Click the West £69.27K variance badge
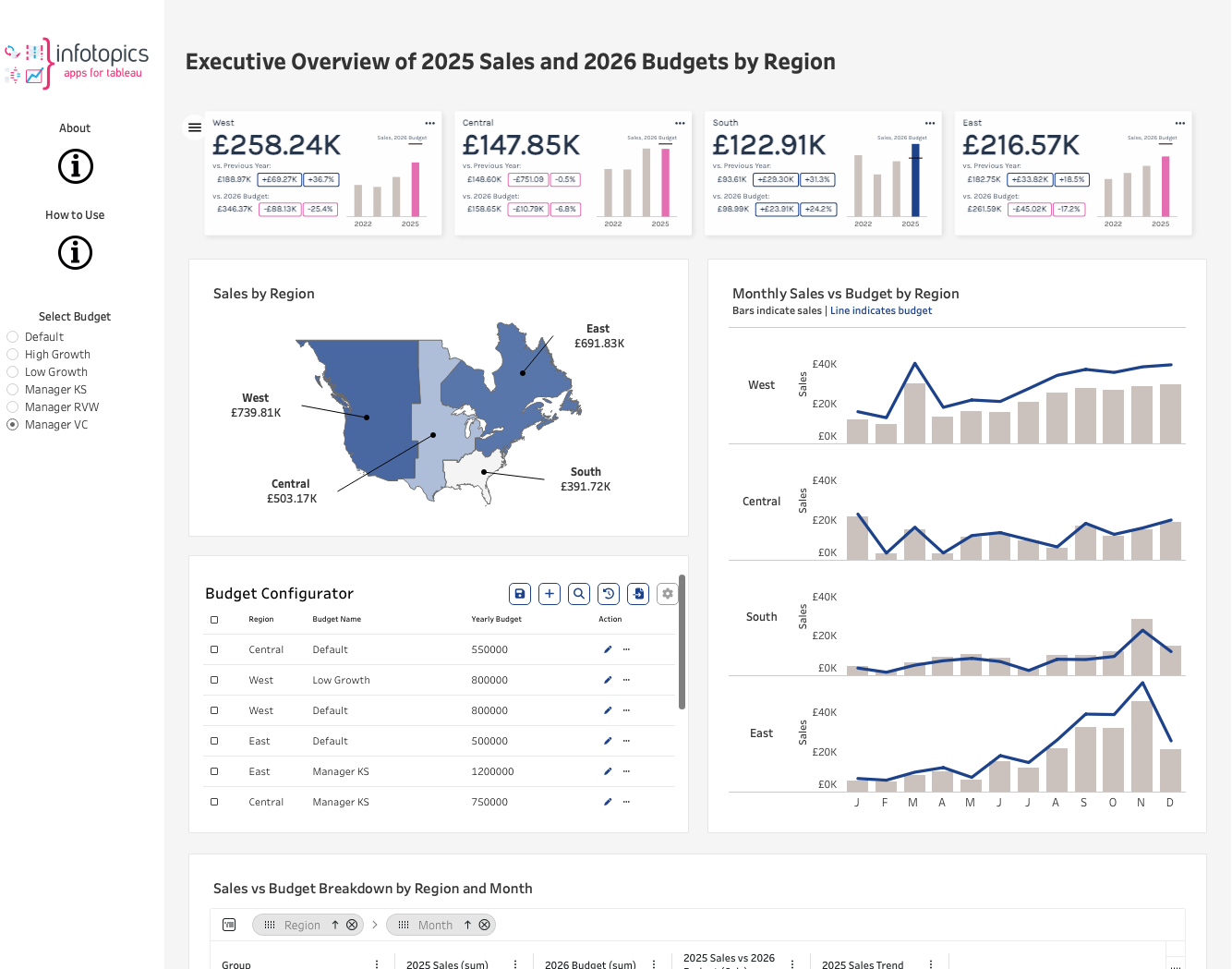 pos(279,180)
